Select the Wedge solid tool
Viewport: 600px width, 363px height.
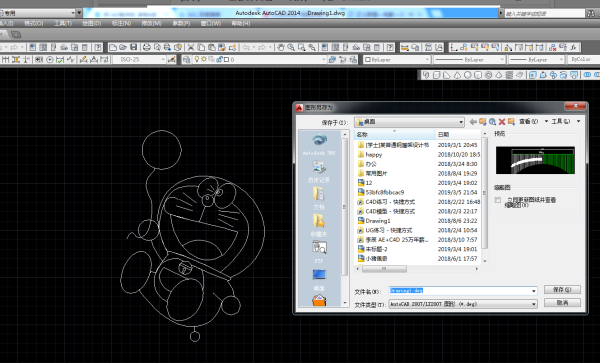447,75
